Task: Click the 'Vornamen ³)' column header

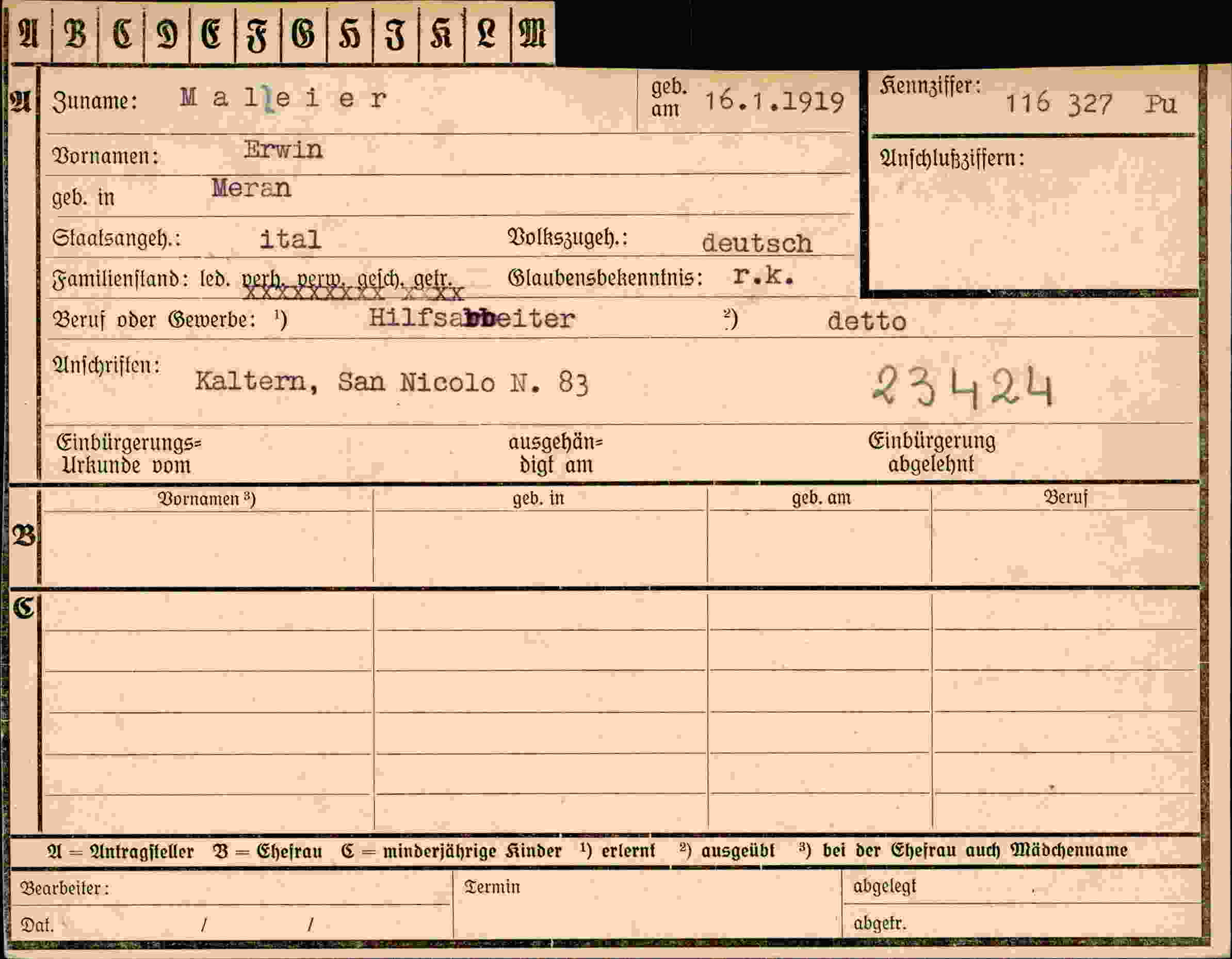Action: pyautogui.click(x=206, y=499)
